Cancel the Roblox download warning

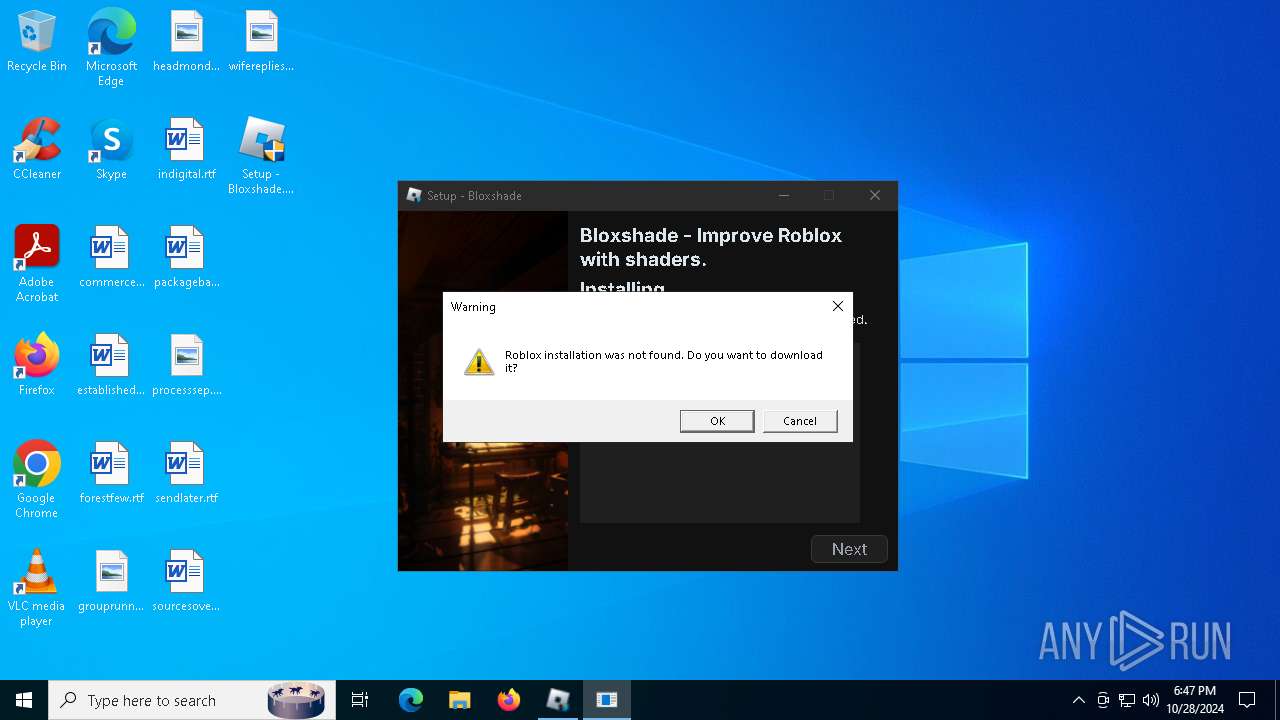click(800, 421)
